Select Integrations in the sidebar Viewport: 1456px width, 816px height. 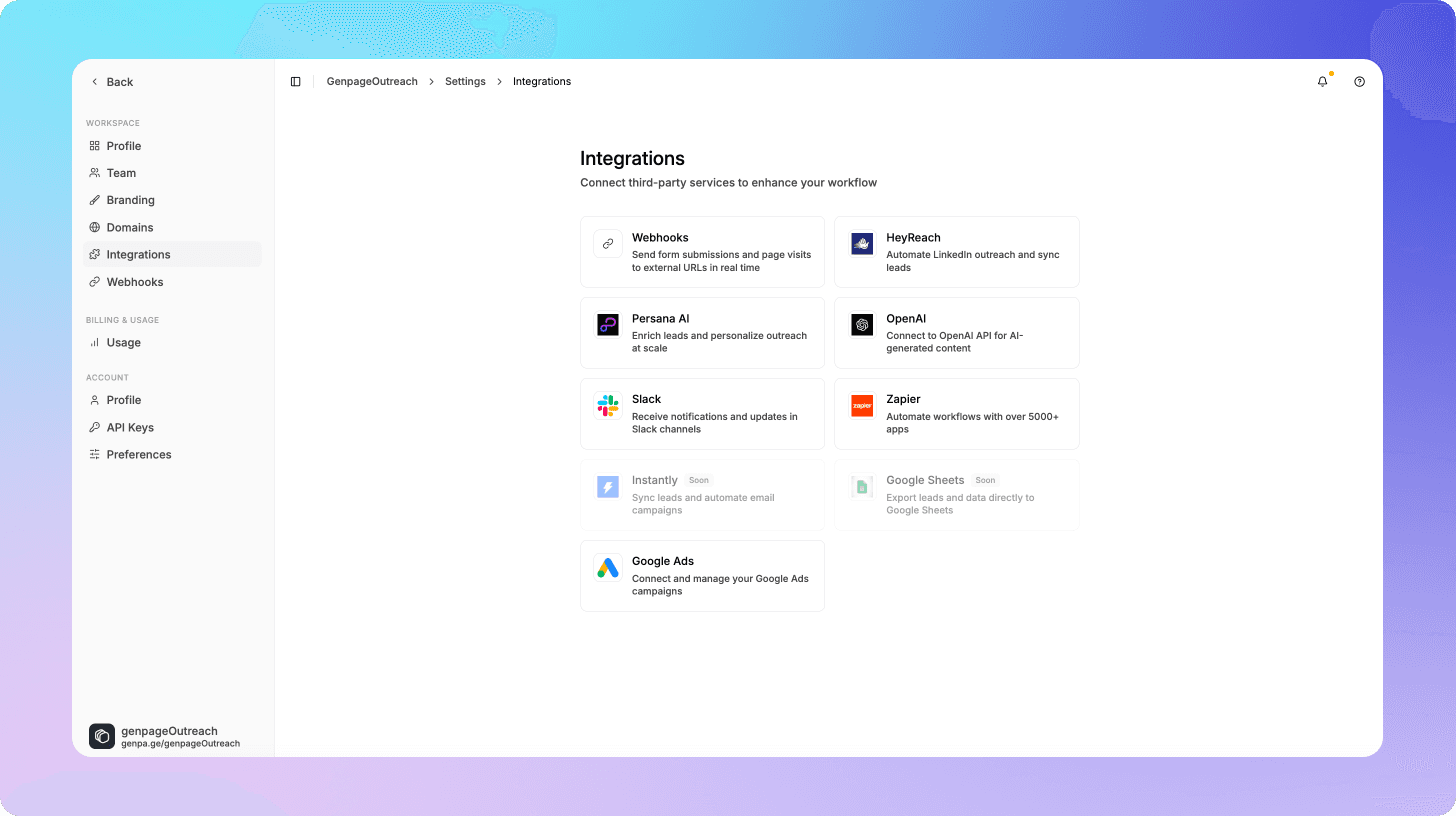pyautogui.click(x=172, y=254)
